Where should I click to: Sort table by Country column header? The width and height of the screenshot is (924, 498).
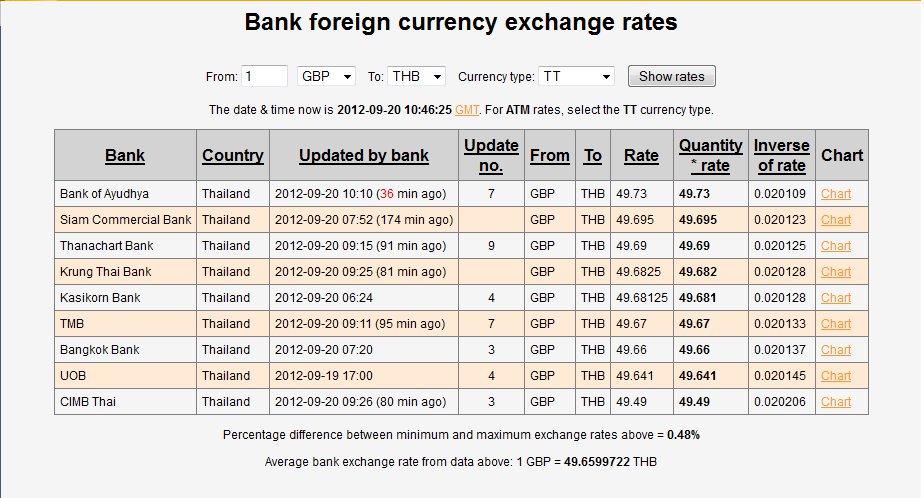tap(233, 156)
